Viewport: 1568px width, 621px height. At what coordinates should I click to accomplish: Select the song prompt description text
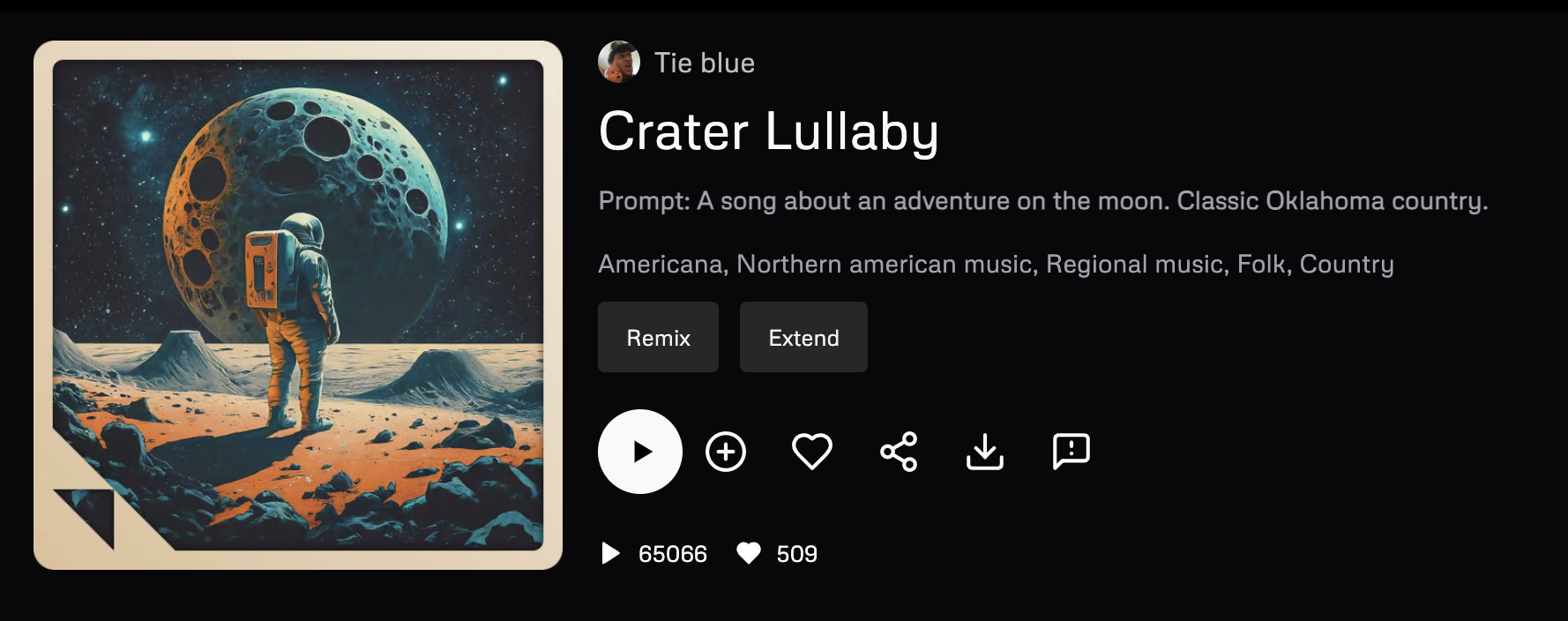[x=1043, y=201]
